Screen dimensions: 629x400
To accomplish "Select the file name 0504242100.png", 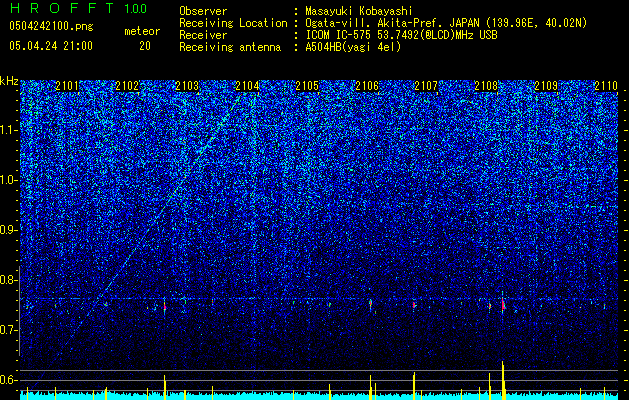I will (51, 26).
